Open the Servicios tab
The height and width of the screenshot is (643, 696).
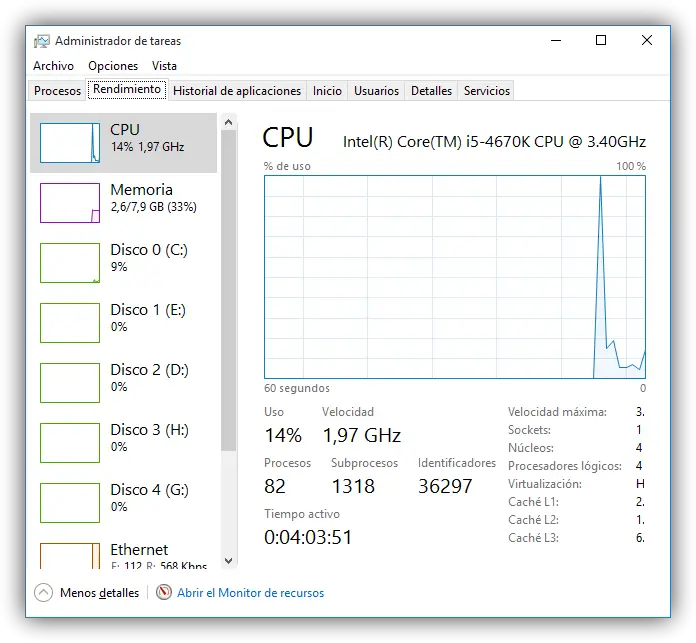point(486,91)
